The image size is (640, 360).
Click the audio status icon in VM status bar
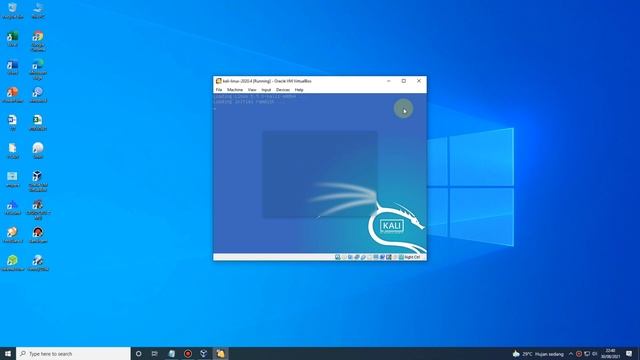point(350,257)
